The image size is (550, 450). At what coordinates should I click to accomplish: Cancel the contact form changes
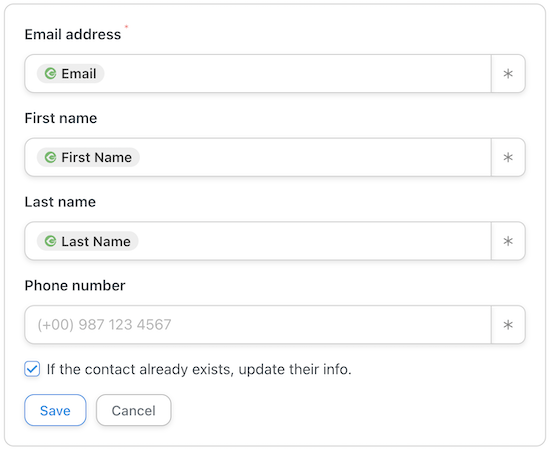point(134,410)
